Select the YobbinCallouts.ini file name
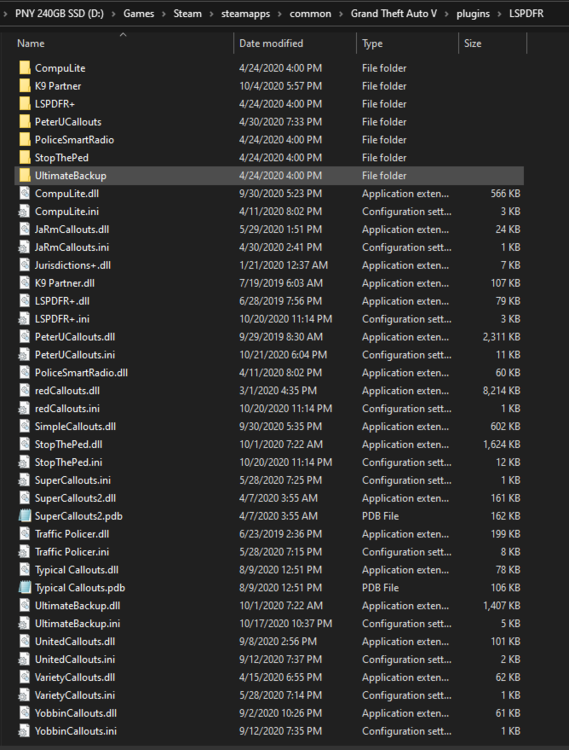The image size is (569, 750). 76,731
